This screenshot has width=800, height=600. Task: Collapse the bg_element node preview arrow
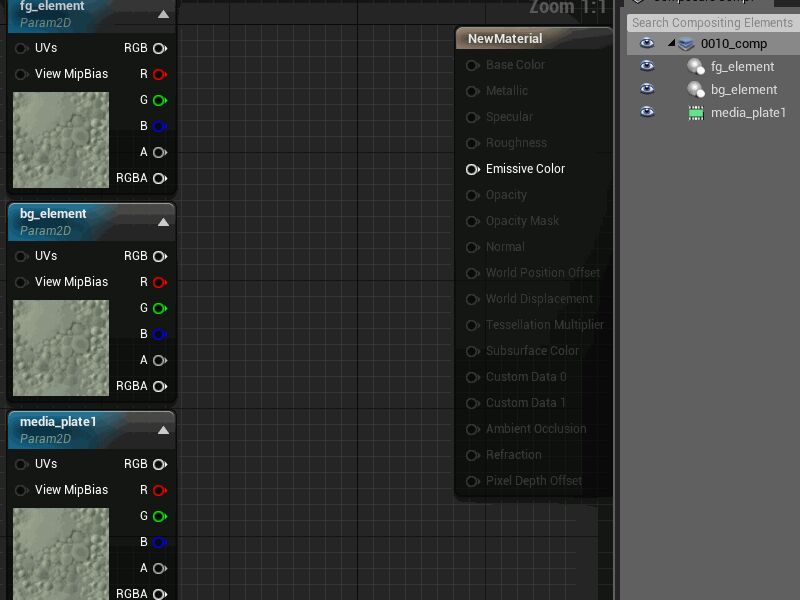coord(163,222)
